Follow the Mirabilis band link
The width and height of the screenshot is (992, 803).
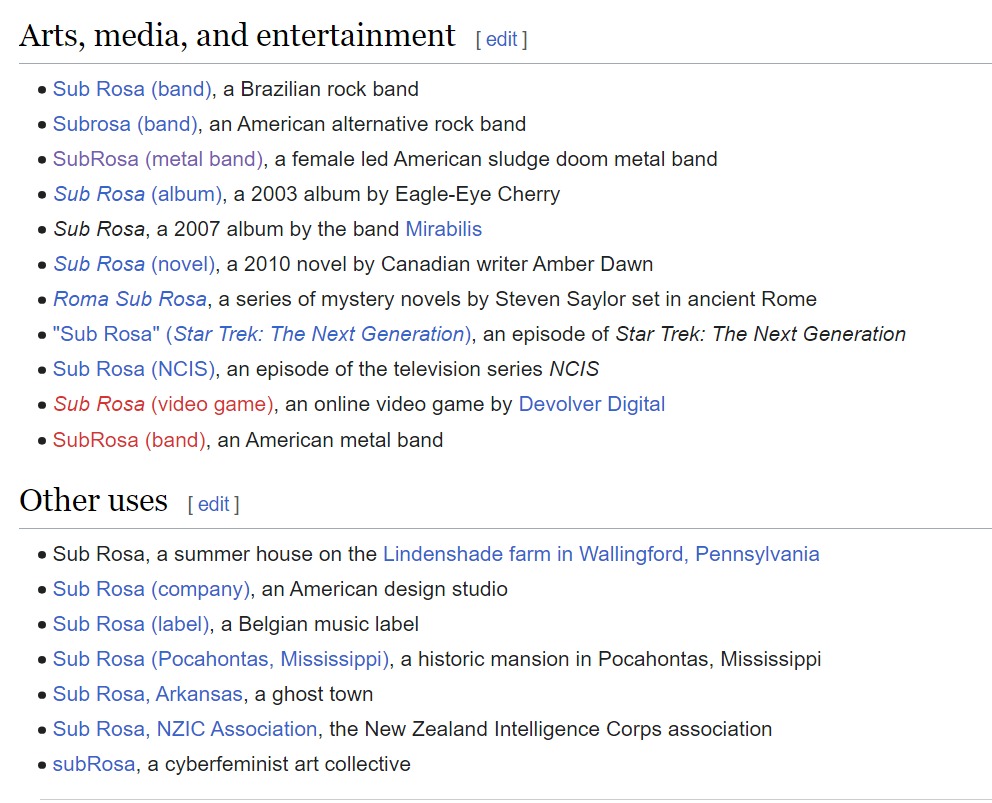[x=443, y=229]
